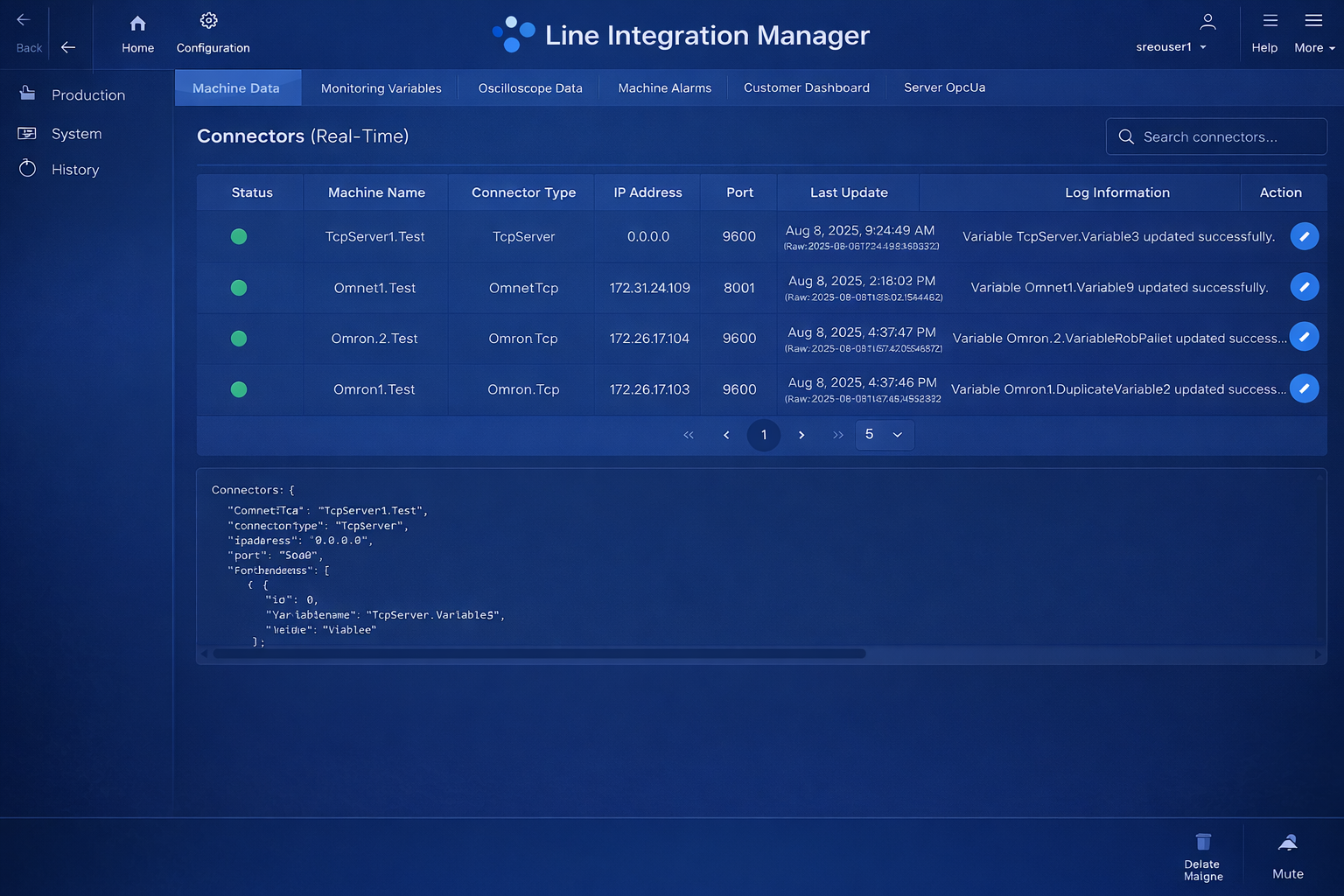
Task: Click the edit pencil icon for TcpServer1.Test
Action: [x=1305, y=236]
